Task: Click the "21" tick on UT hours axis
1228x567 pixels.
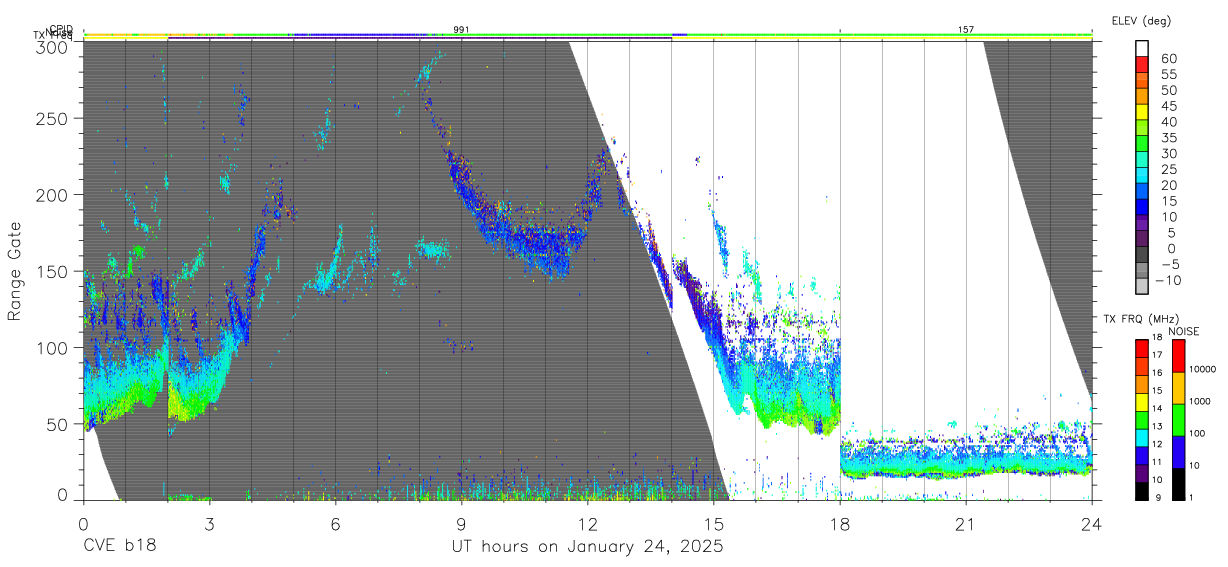Action: (x=965, y=524)
